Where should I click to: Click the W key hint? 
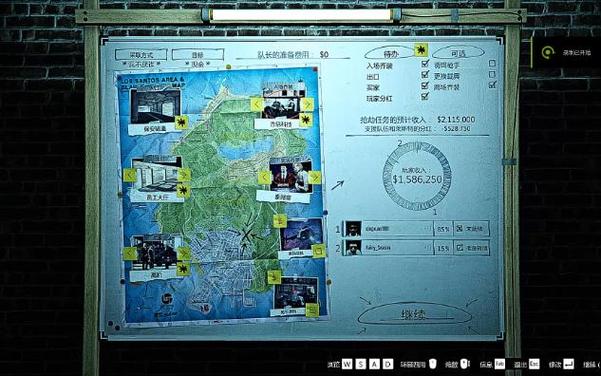(347, 364)
